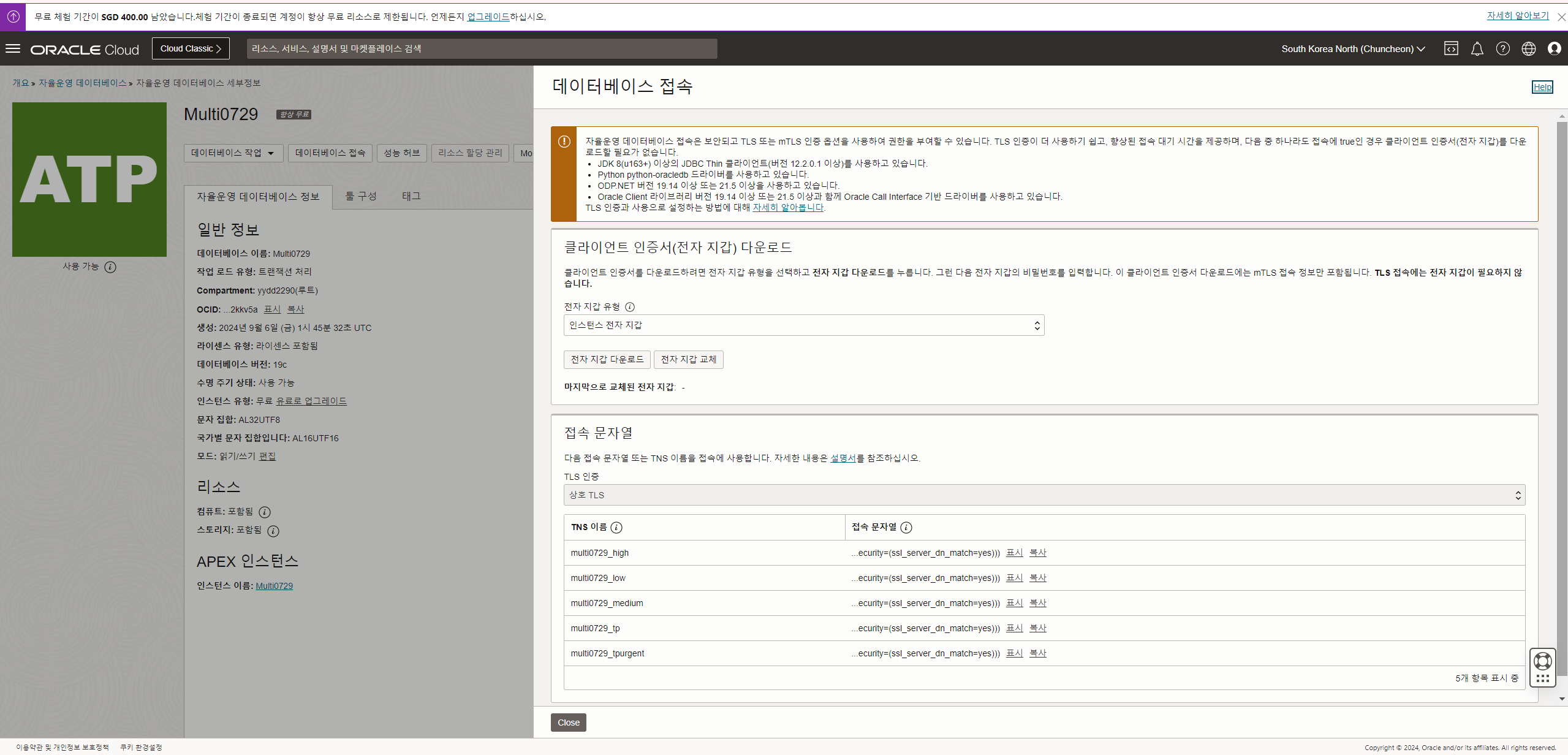This screenshot has height=755, width=1568.
Task: Click 복사 for multi0729_tp connection string
Action: (1038, 628)
